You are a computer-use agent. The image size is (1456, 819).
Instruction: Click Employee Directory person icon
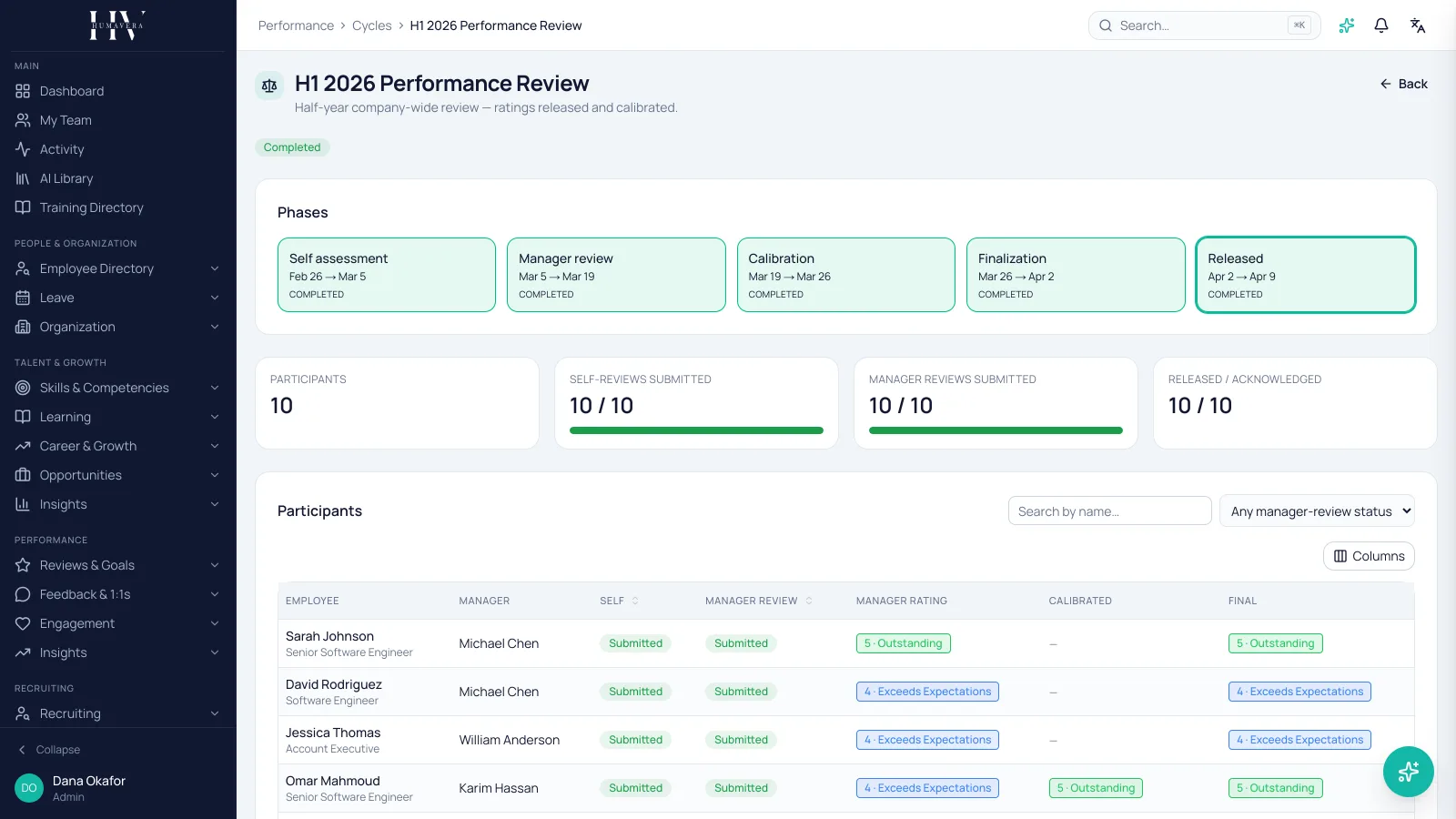tap(23, 268)
